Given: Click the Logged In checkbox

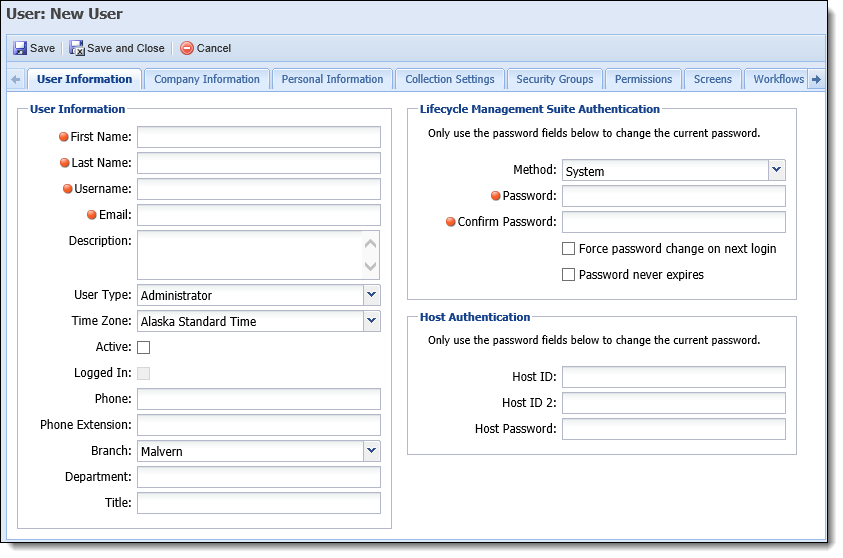Looking at the screenshot, I should pyautogui.click(x=144, y=373).
